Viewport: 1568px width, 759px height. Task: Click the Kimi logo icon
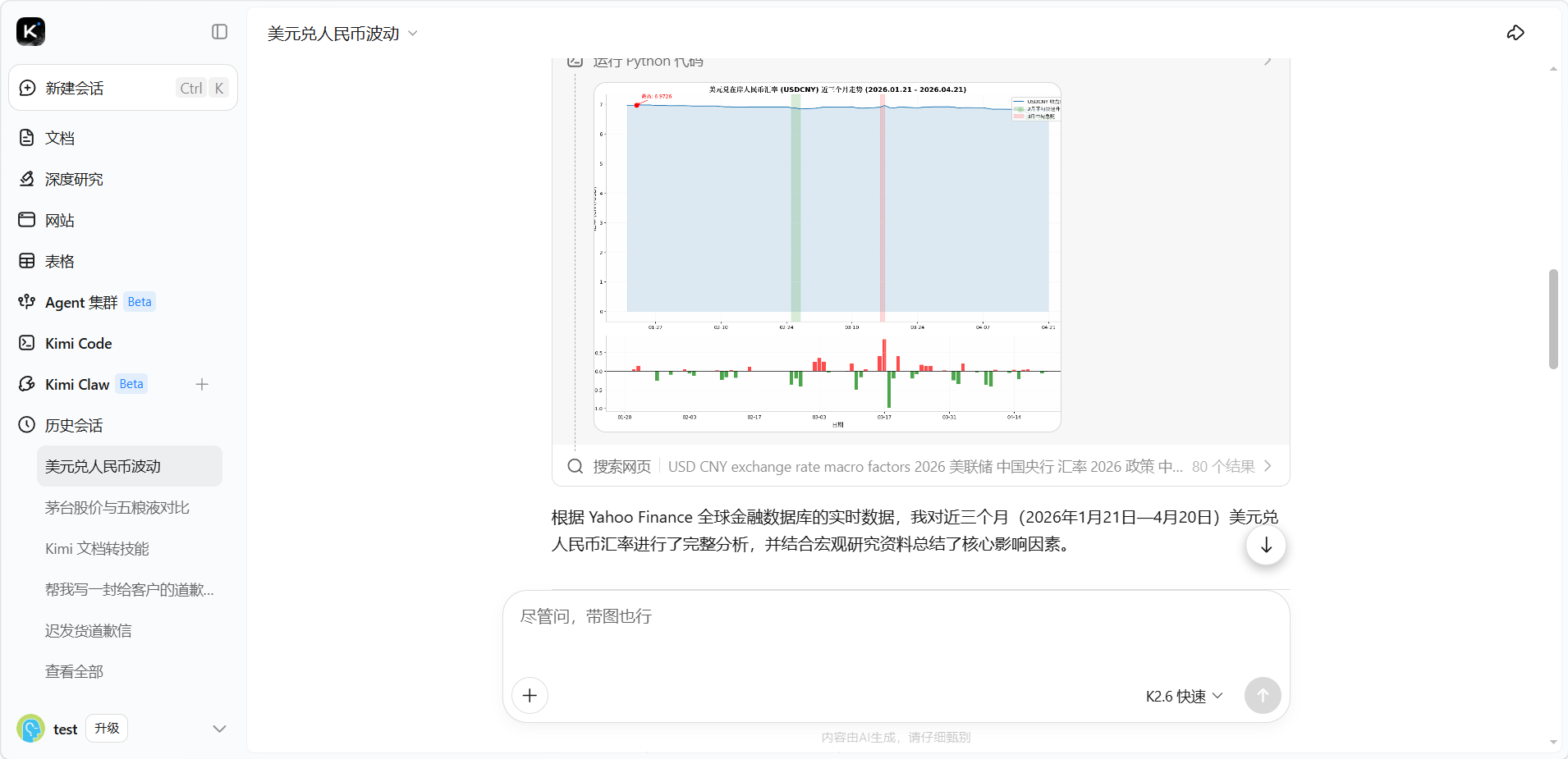pyautogui.click(x=30, y=32)
